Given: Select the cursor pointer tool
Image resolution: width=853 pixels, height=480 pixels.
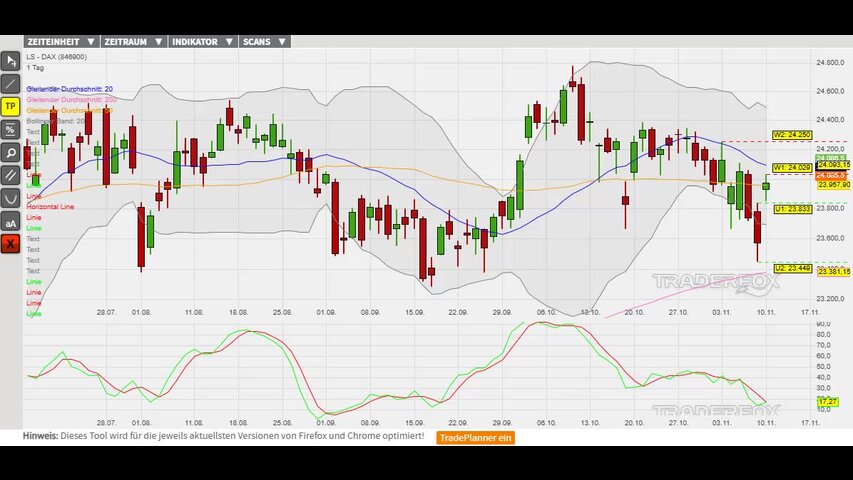Looking at the screenshot, I should click(10, 61).
